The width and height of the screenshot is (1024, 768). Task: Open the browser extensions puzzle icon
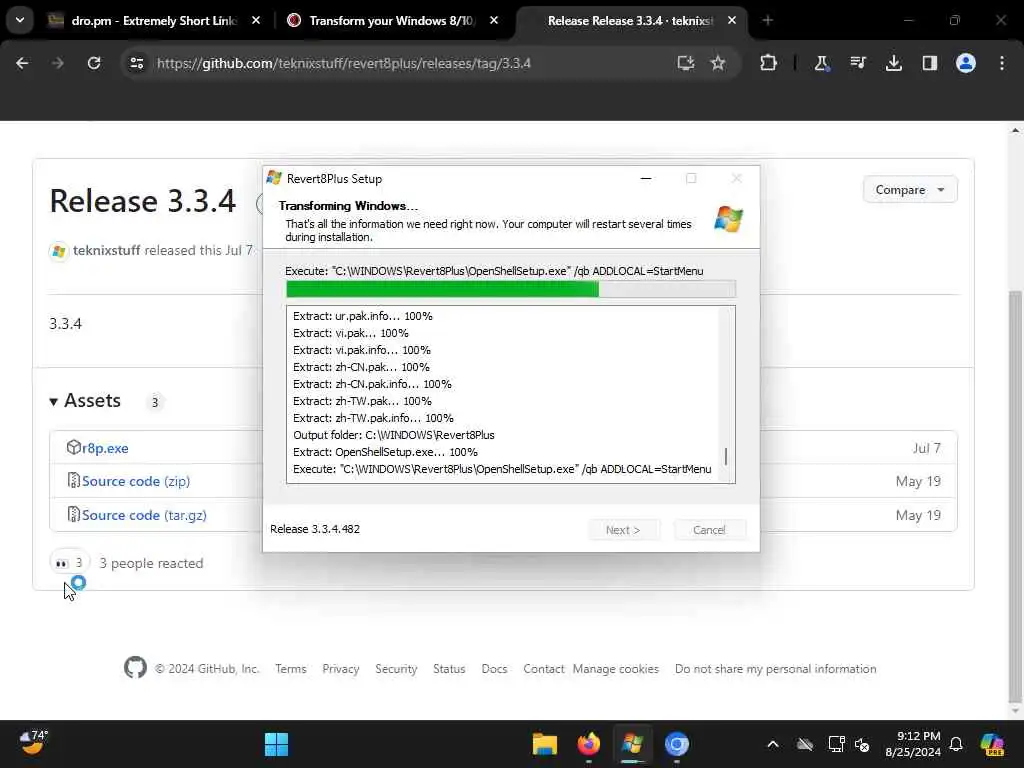click(768, 63)
